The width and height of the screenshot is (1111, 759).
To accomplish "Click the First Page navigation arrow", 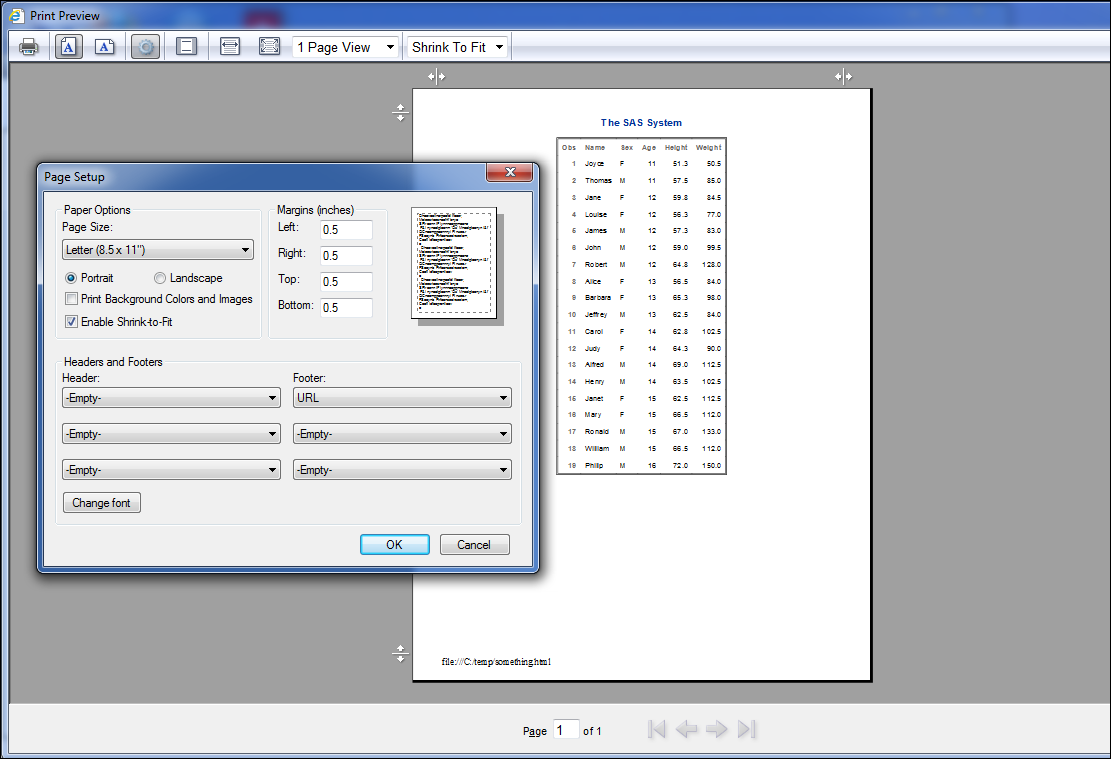I will [x=657, y=729].
